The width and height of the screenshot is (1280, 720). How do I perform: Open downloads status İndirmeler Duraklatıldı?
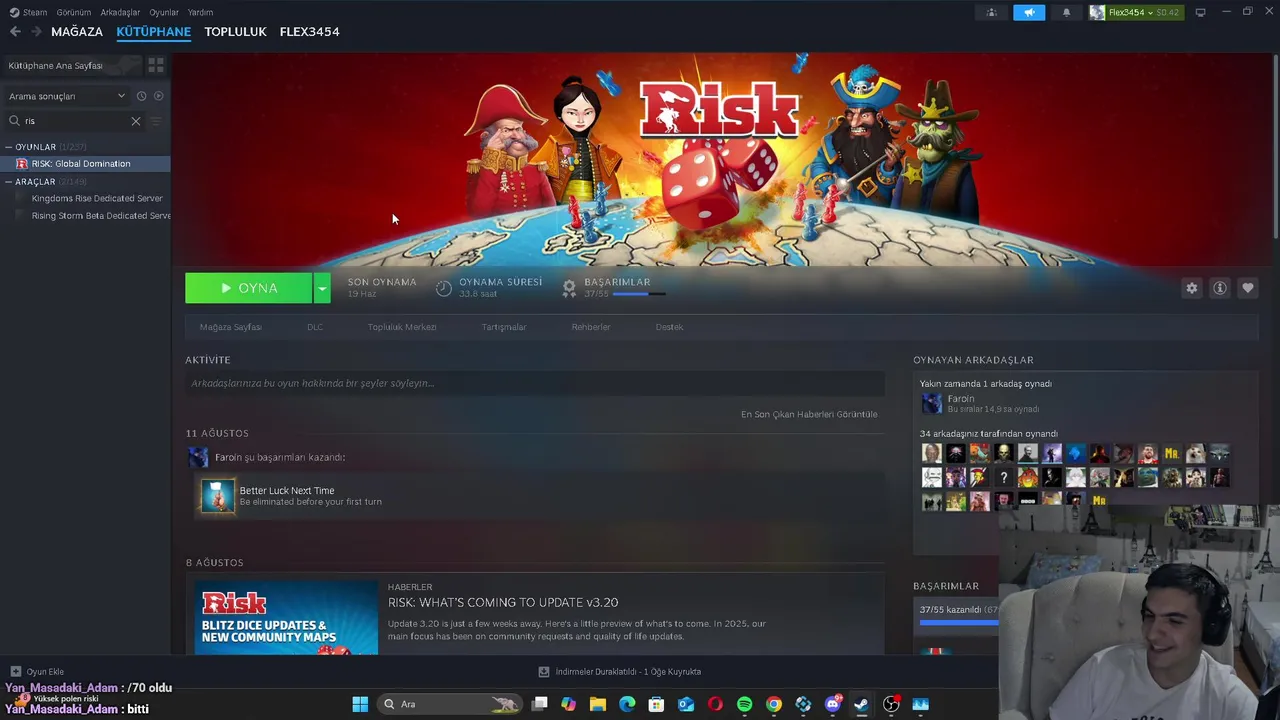point(620,672)
